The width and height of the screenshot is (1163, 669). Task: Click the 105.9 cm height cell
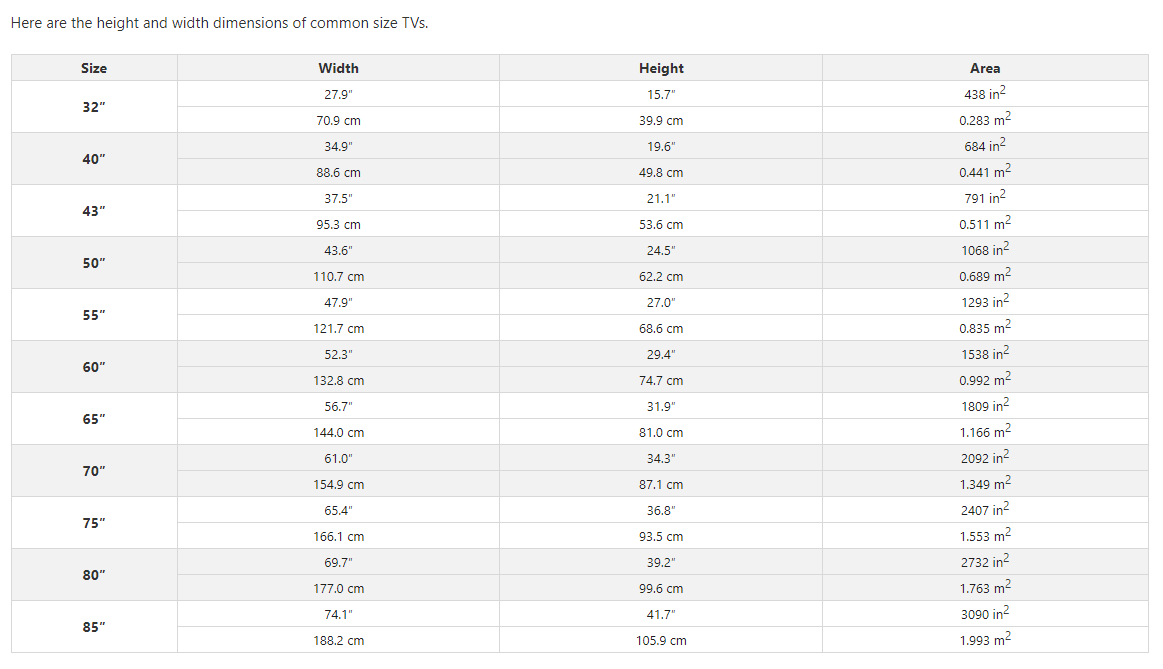[661, 641]
